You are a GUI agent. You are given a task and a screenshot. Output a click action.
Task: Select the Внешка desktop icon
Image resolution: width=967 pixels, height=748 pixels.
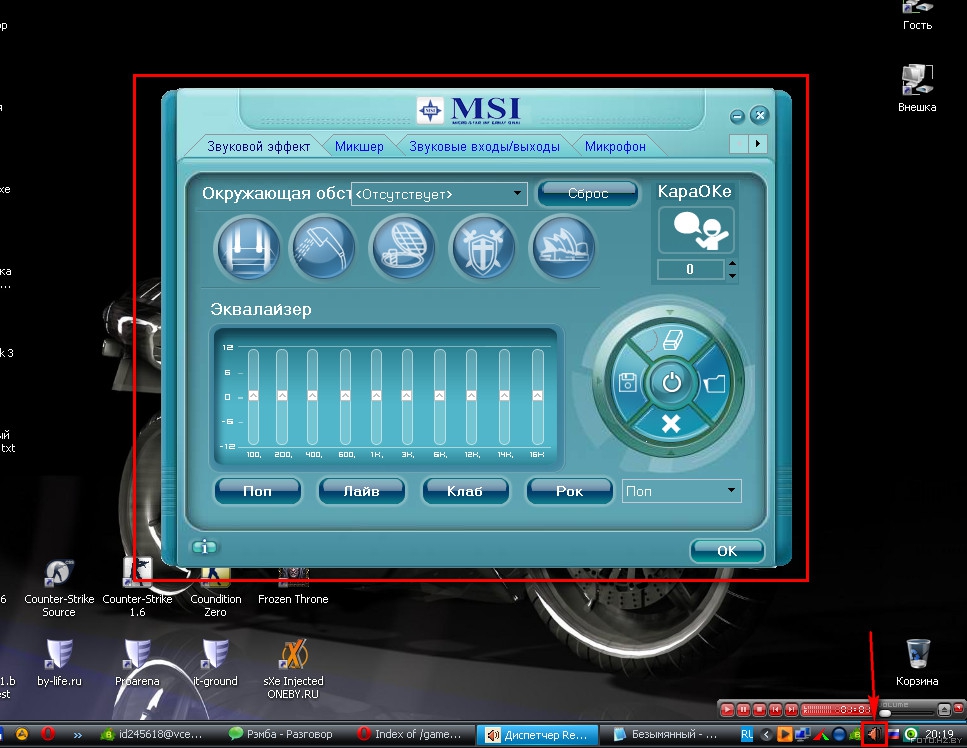[917, 88]
